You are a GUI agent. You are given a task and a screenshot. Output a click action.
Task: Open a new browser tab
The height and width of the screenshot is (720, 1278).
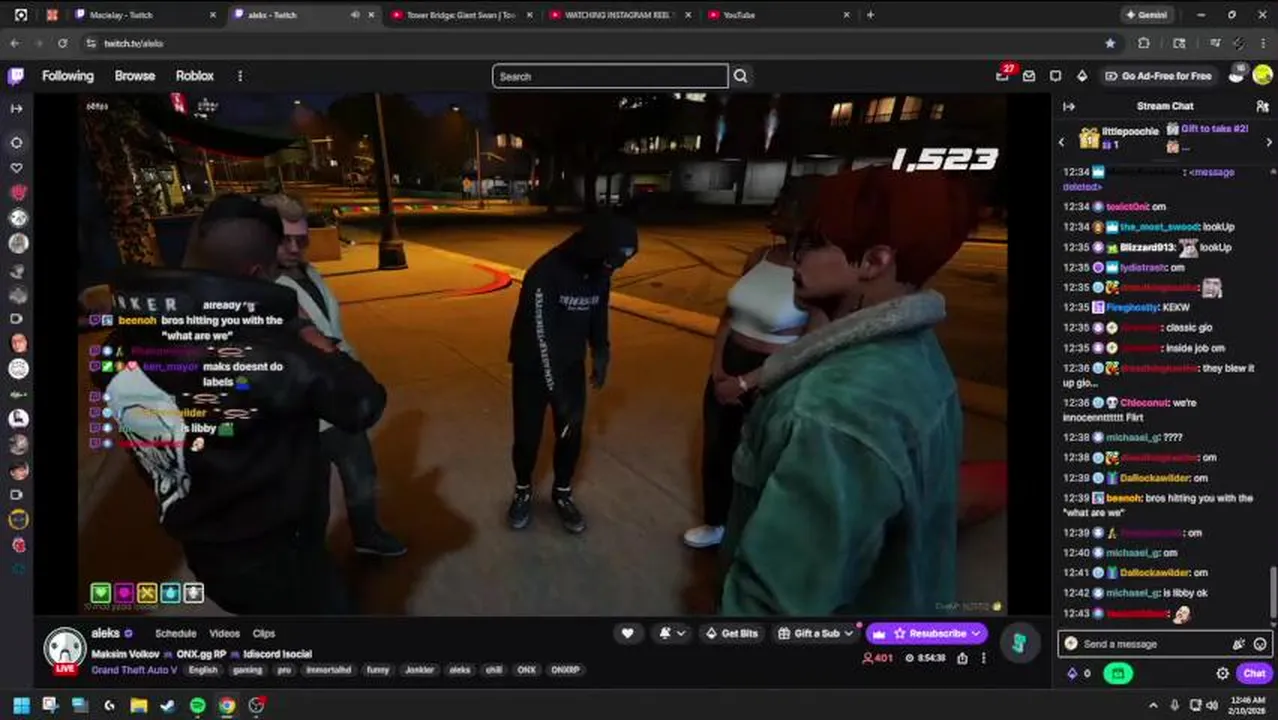870,15
